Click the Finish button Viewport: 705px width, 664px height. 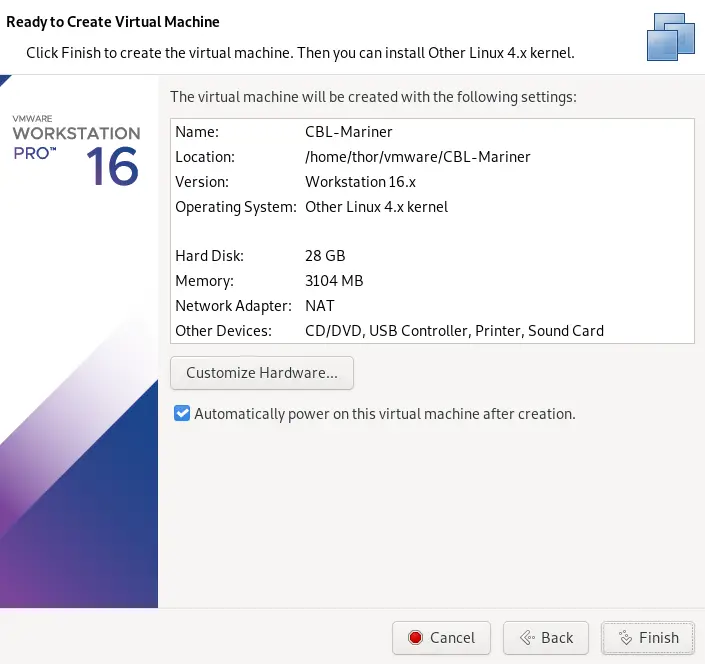point(648,637)
